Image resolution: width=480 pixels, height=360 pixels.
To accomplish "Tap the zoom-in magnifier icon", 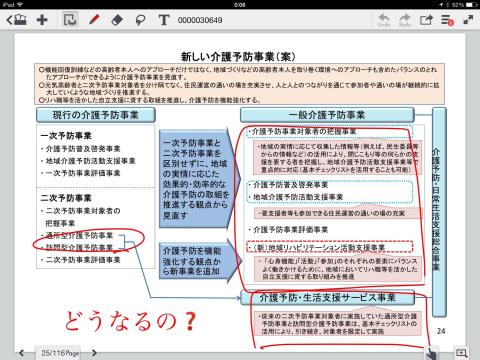I will coord(462,353).
